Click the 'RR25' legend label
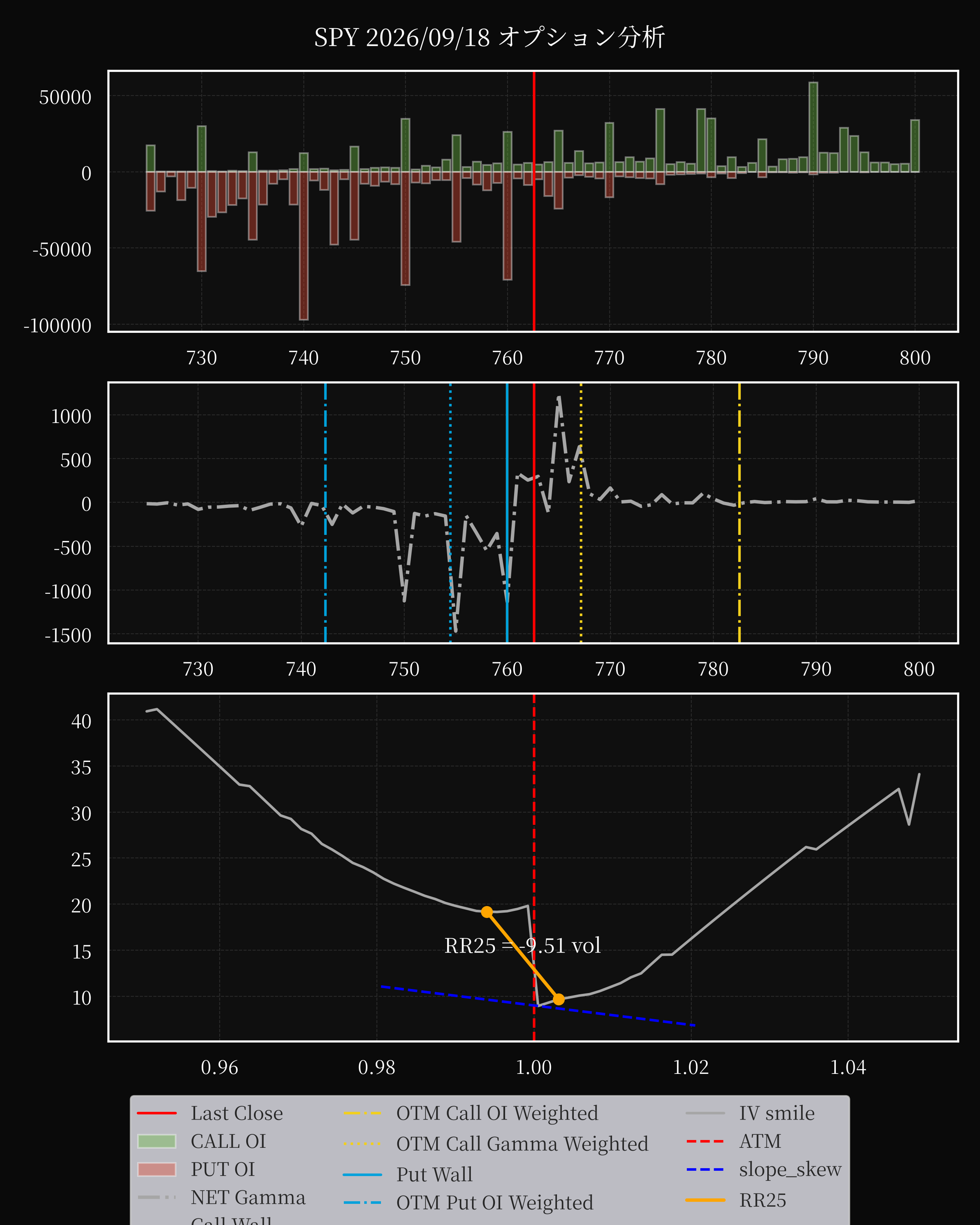 coord(762,1200)
